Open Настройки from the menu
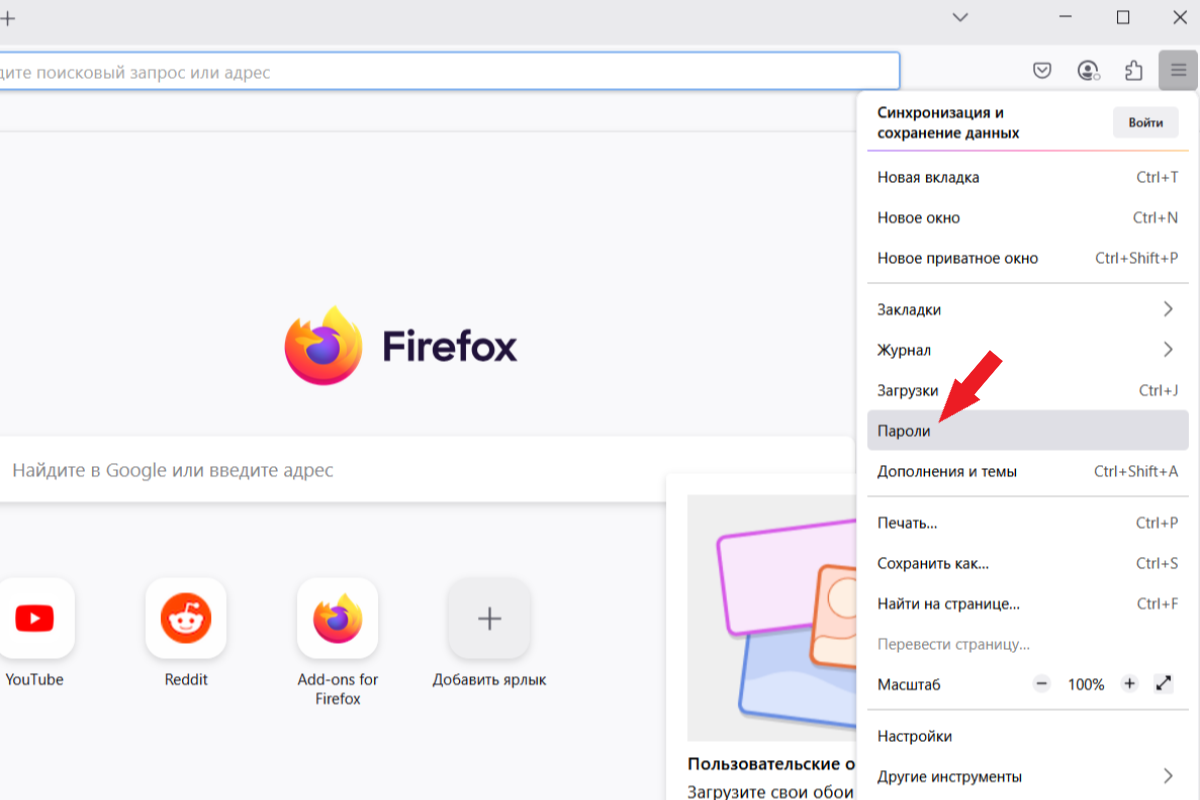Image resolution: width=1200 pixels, height=800 pixels. coord(1028,736)
